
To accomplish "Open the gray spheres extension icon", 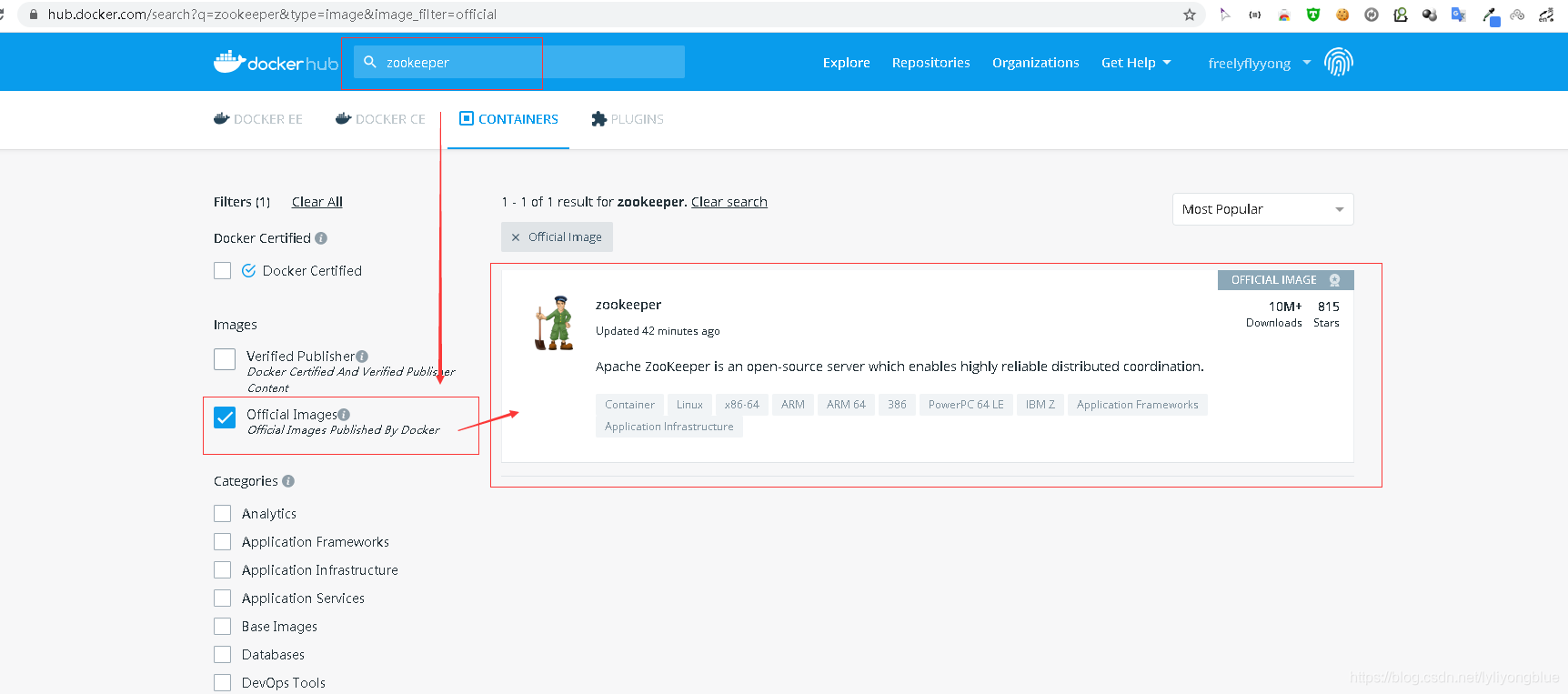I will 1430,15.
